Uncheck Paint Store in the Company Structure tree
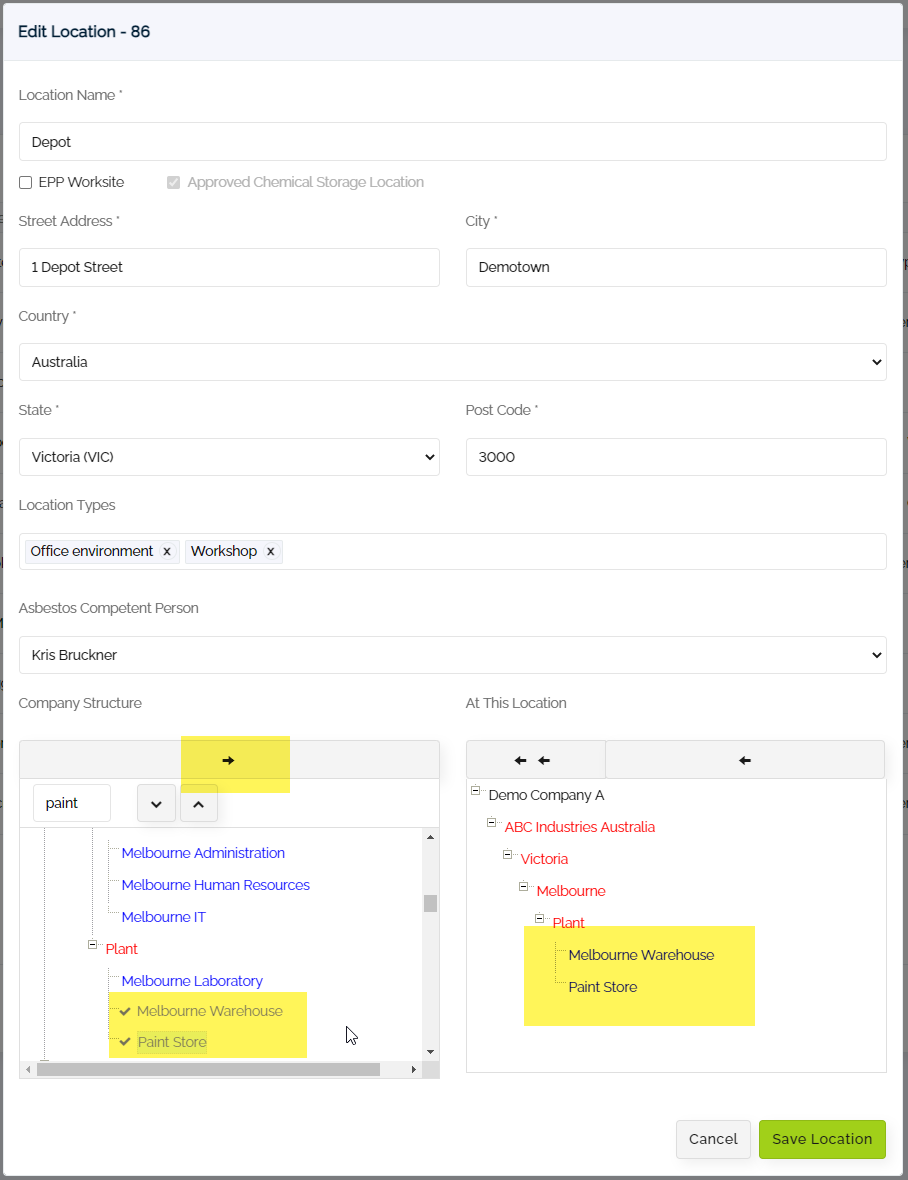This screenshot has width=908, height=1180. (x=124, y=1042)
